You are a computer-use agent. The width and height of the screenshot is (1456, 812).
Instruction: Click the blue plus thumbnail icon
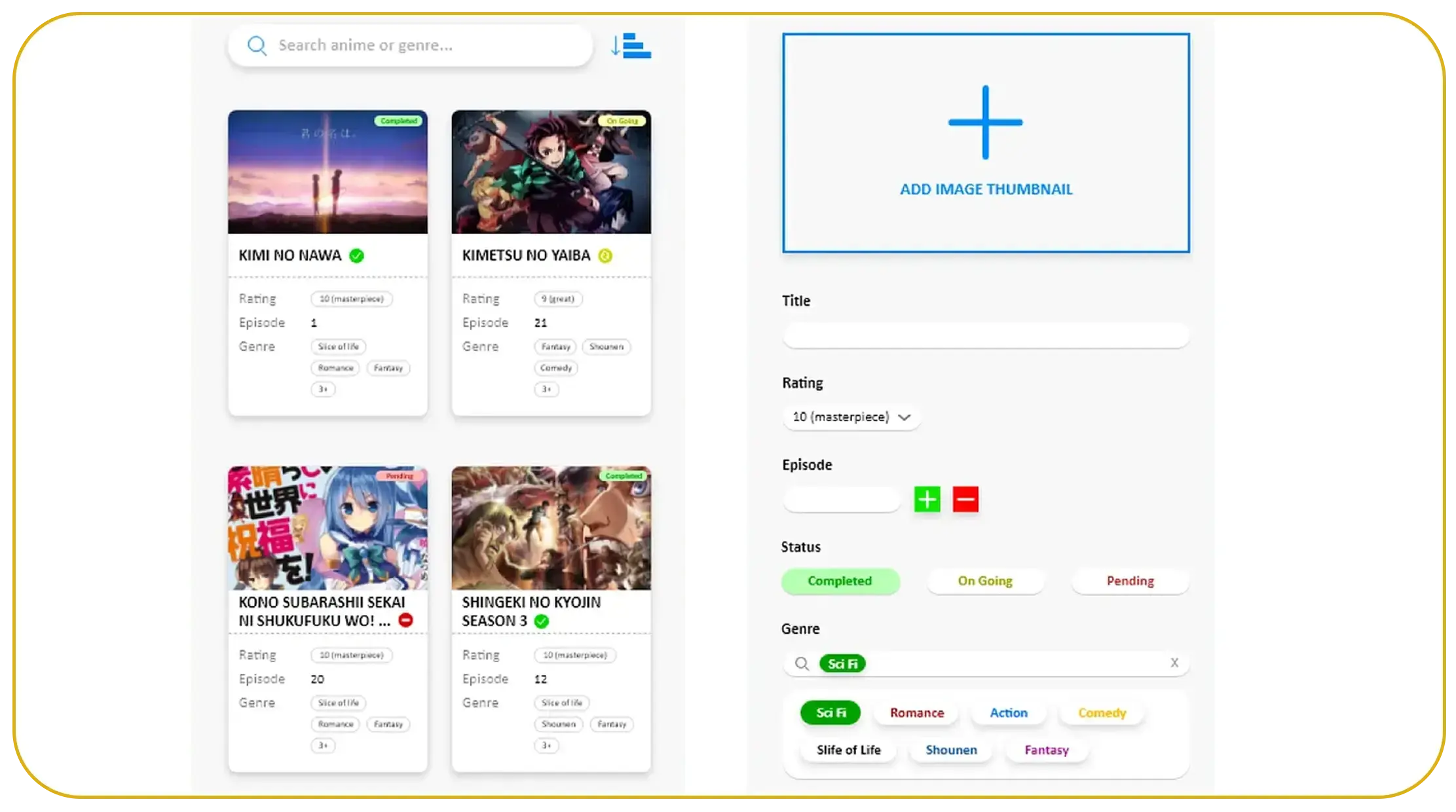(x=985, y=122)
